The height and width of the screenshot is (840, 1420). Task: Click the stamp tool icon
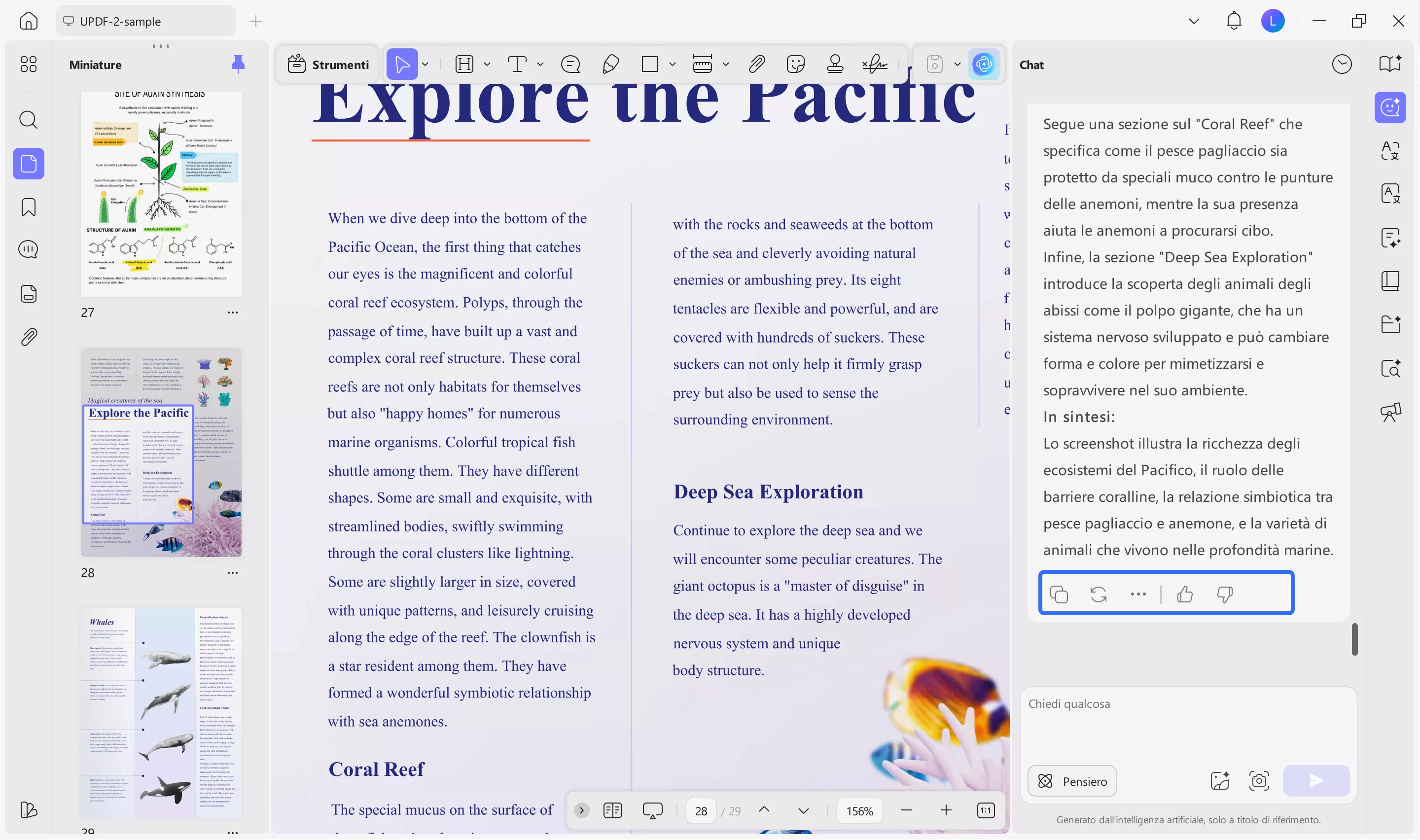(835, 64)
